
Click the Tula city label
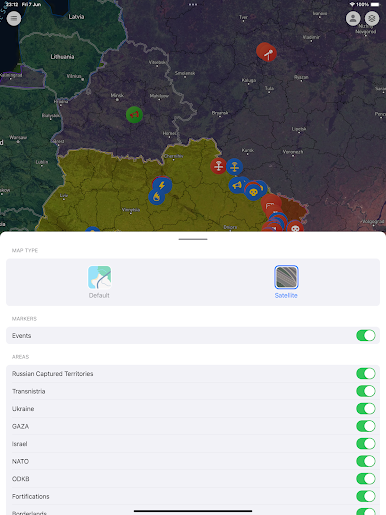coord(269,88)
